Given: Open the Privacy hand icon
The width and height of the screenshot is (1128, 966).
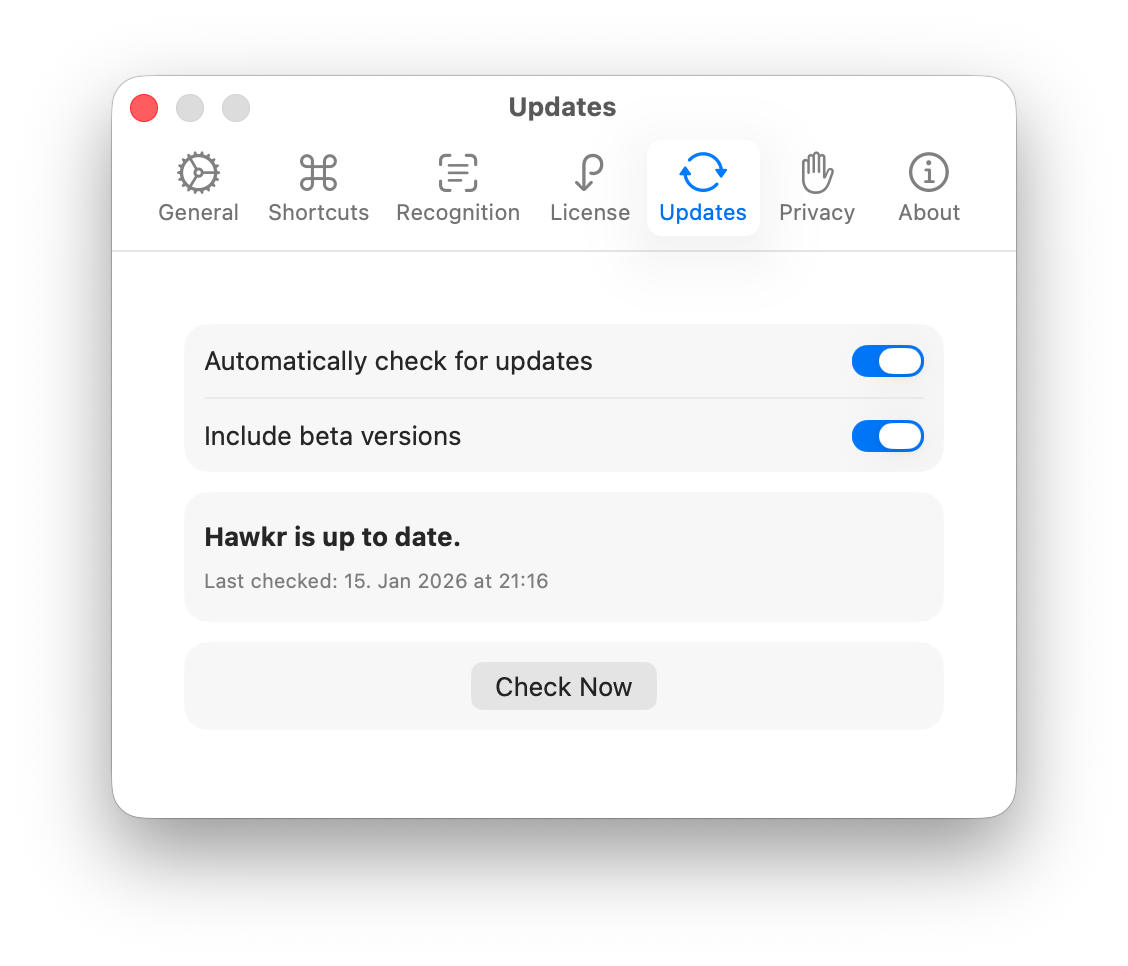Looking at the screenshot, I should tap(817, 173).
